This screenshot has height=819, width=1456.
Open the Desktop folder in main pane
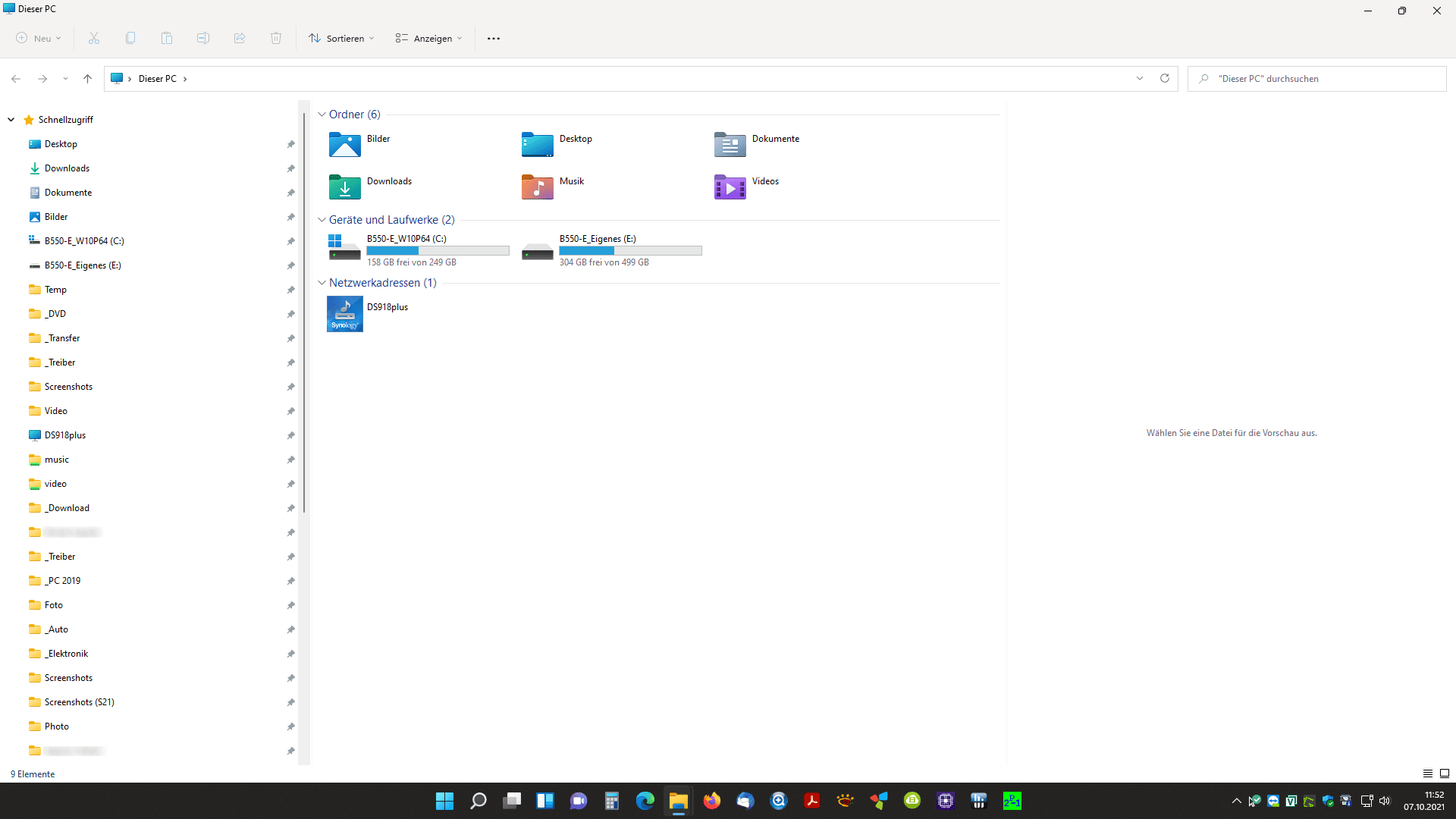[538, 144]
